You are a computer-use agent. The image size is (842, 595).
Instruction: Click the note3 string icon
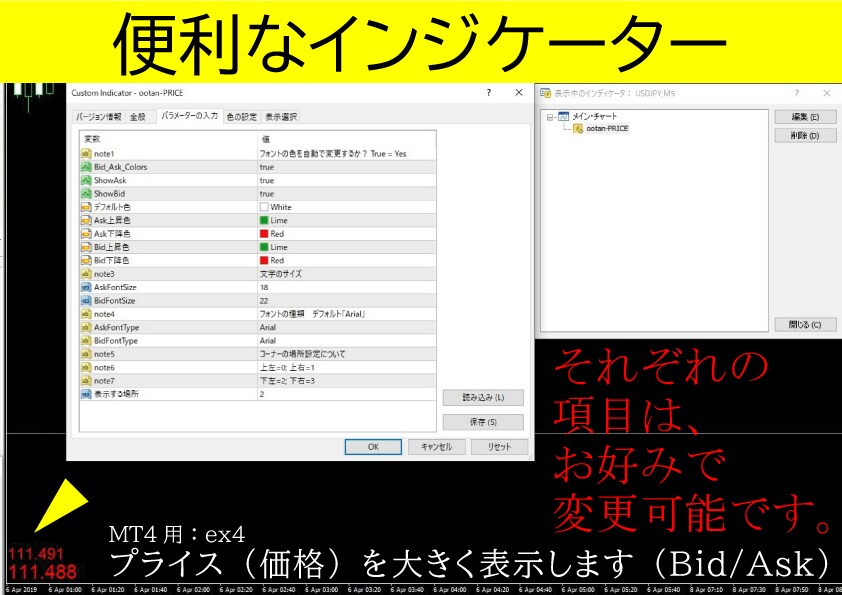(x=86, y=274)
